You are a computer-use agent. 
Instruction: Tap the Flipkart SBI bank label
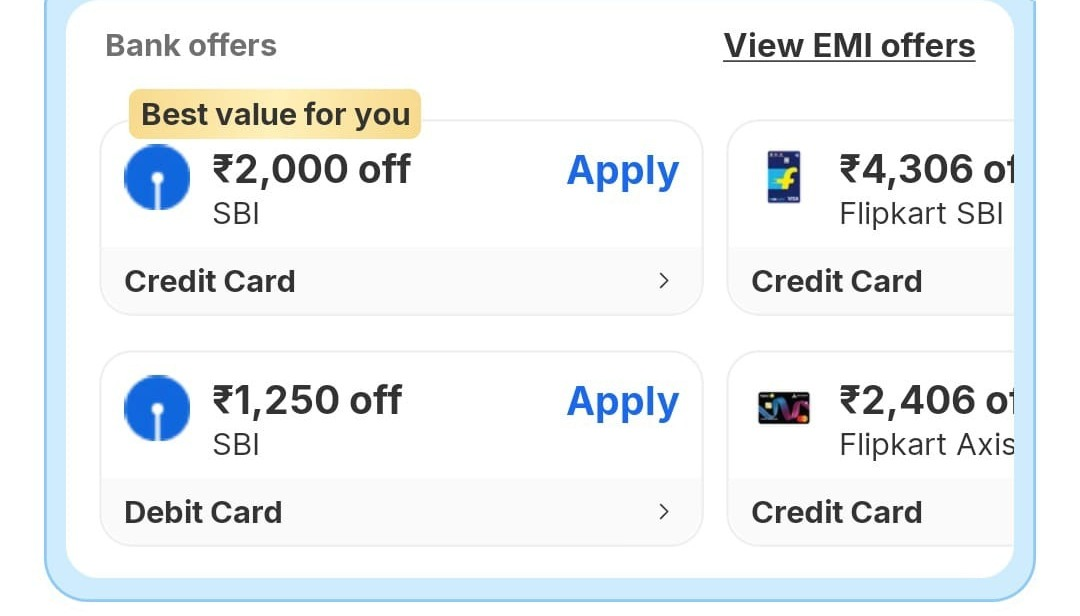pyautogui.click(x=921, y=214)
